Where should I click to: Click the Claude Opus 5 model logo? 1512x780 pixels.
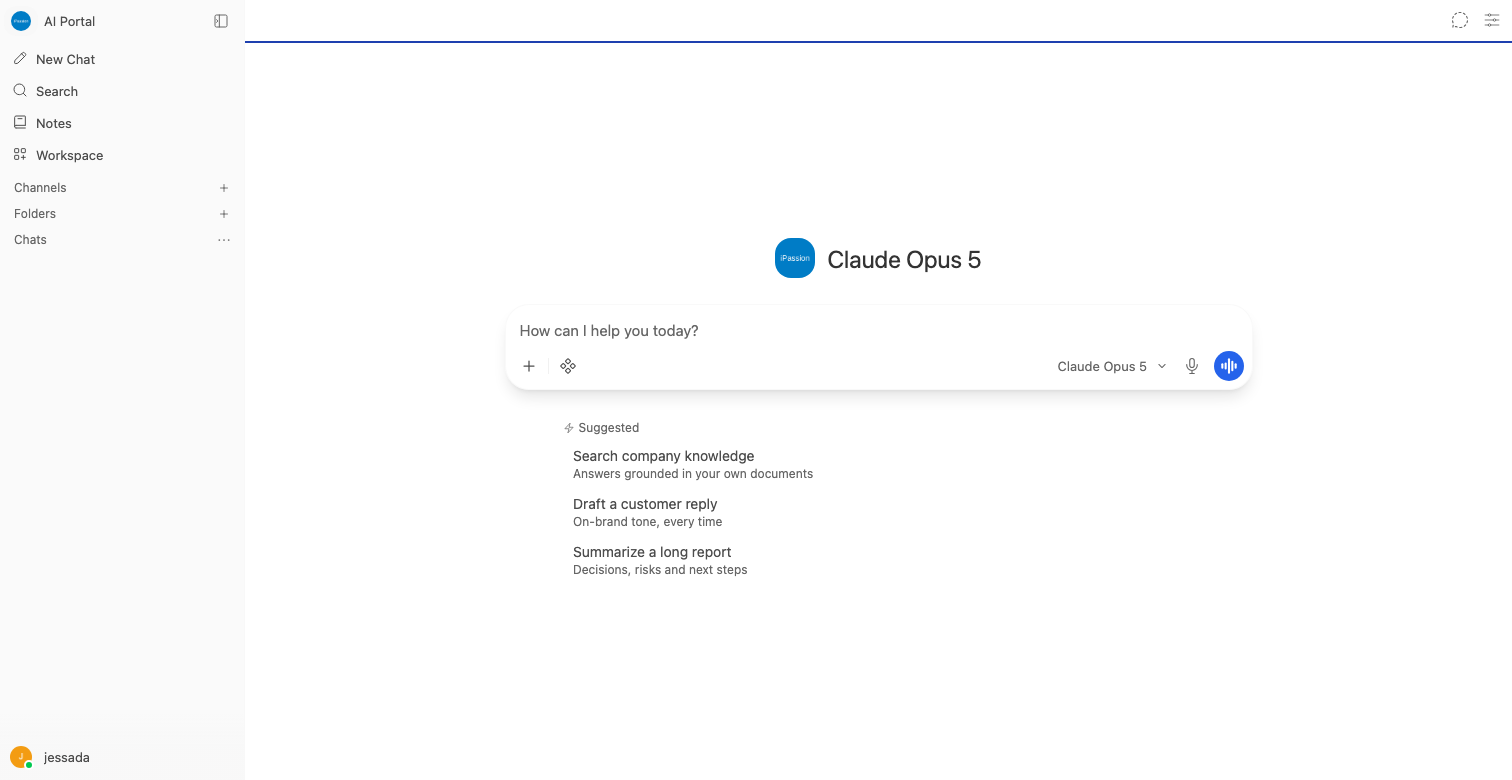(x=795, y=258)
